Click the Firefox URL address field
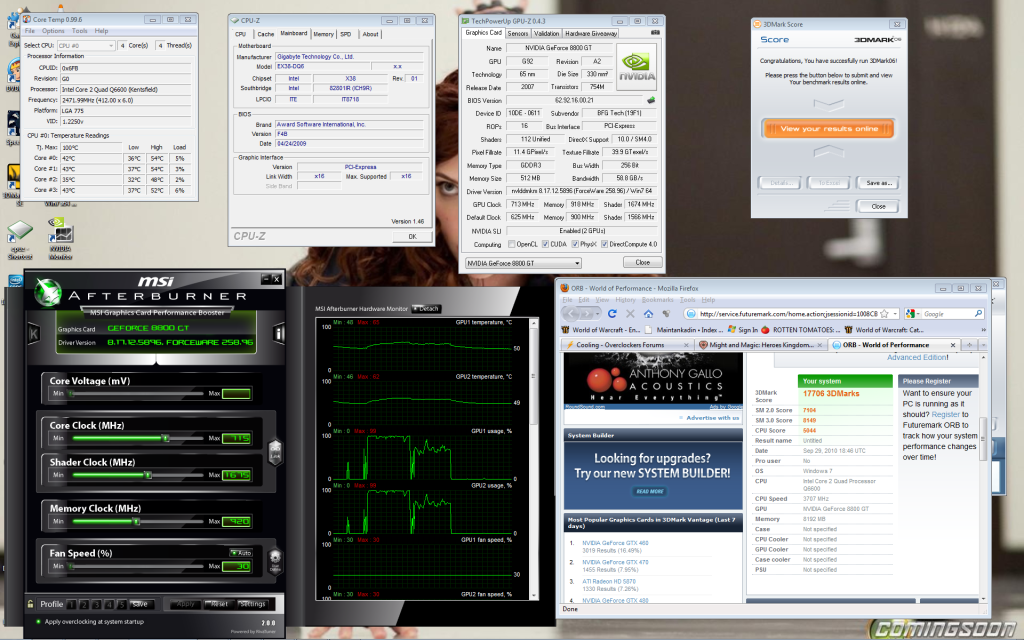This screenshot has width=1024, height=640. coord(788,313)
